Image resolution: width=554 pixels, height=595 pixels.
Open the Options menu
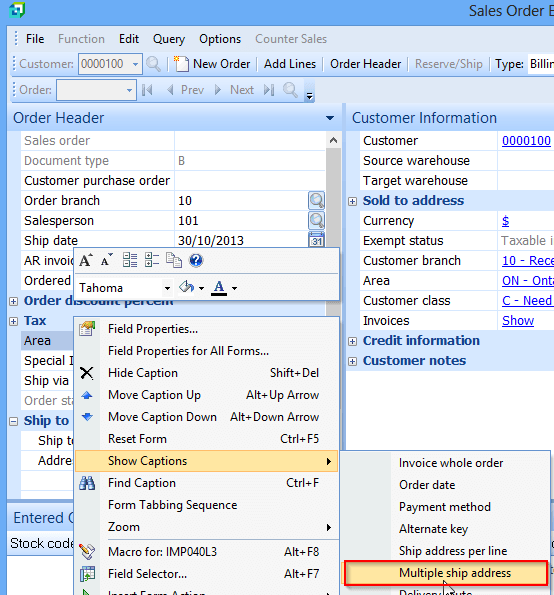220,39
